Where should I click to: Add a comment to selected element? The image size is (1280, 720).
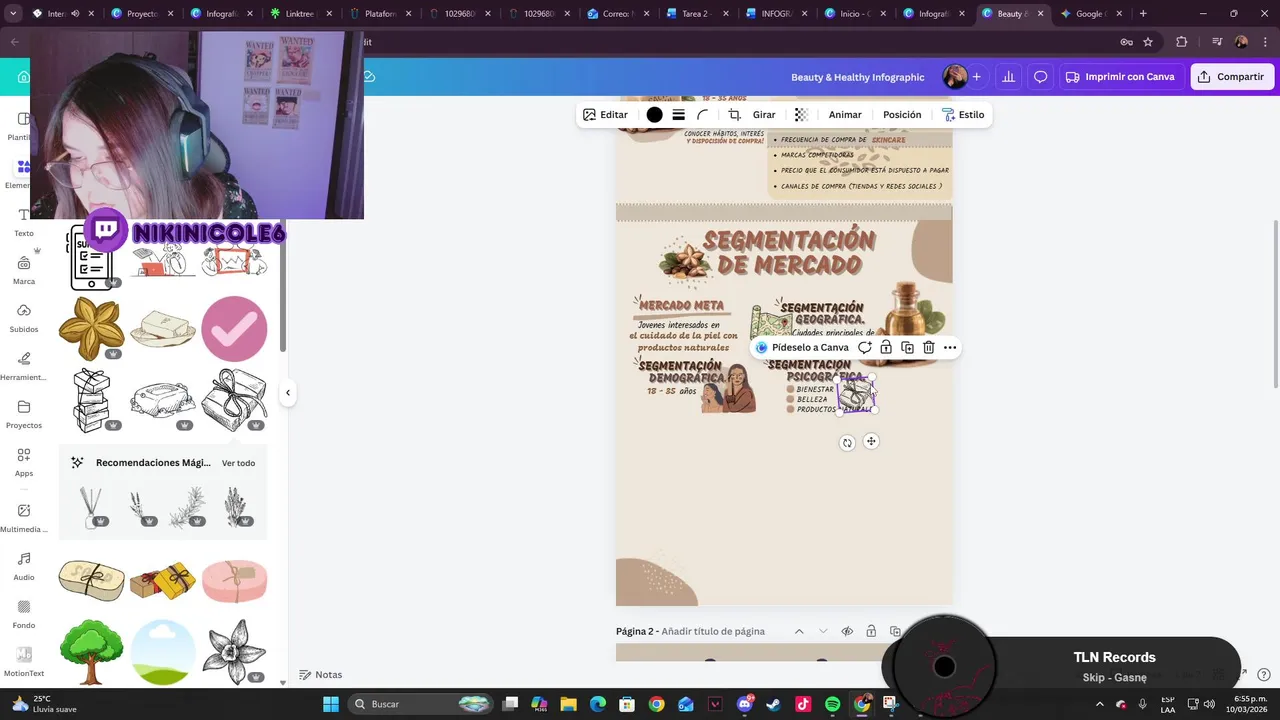865,348
